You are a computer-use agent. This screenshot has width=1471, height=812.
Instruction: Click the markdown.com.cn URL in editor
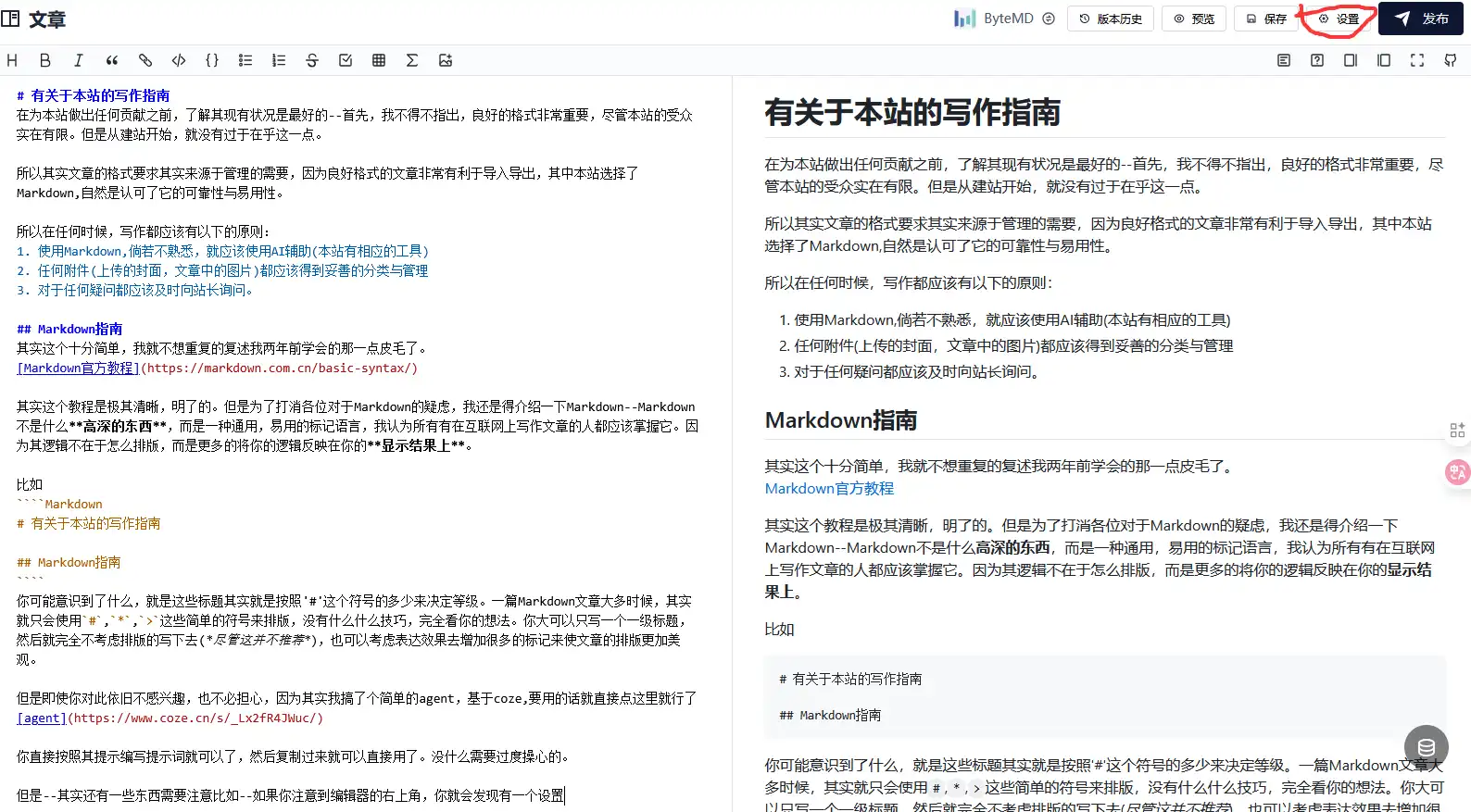click(x=282, y=368)
